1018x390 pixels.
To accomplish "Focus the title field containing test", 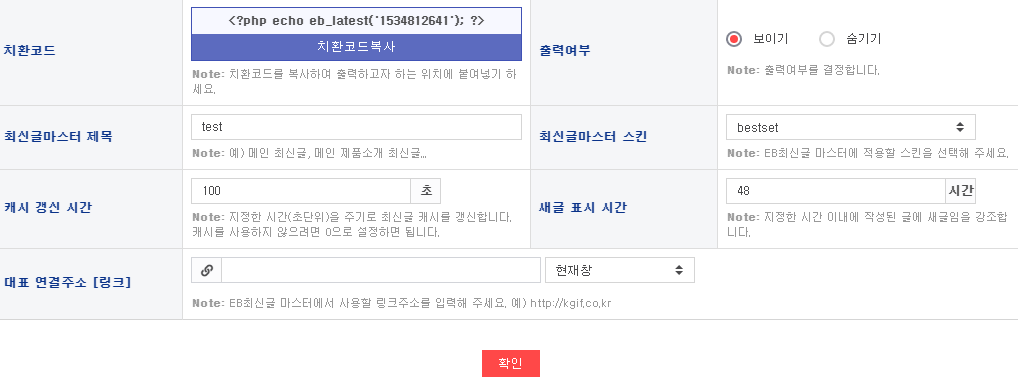I will [356, 127].
